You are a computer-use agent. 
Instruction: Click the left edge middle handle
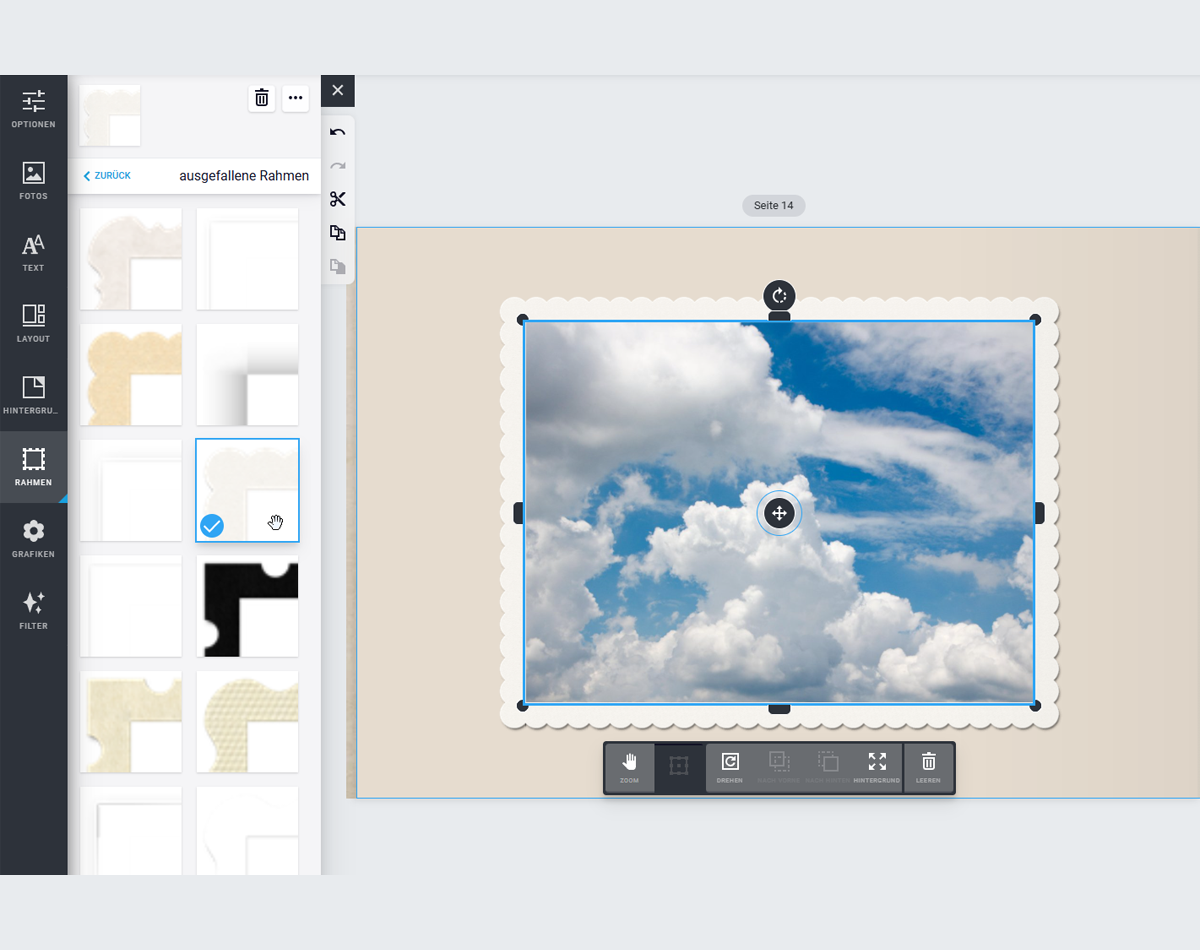click(x=518, y=513)
